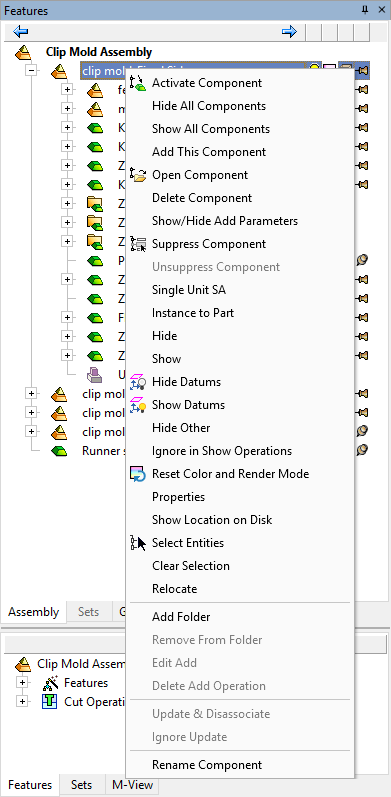Click the blue left arrow in Features header

(20, 32)
